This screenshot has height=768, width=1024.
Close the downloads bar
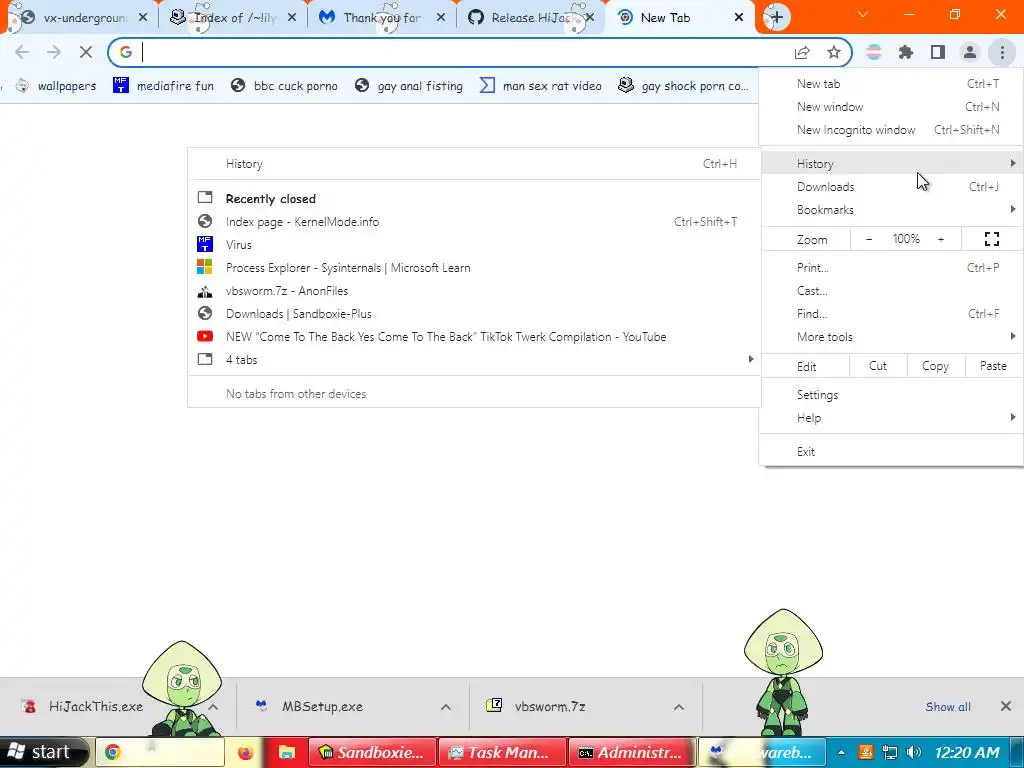[1006, 706]
